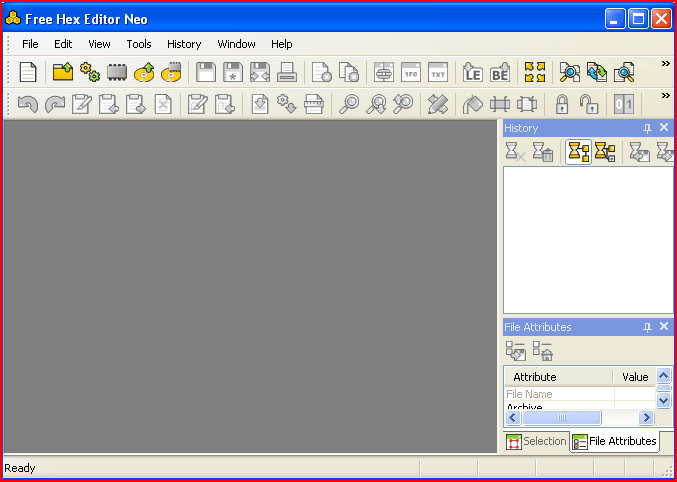Open the File menu
This screenshot has height=482, width=677.
(x=30, y=44)
